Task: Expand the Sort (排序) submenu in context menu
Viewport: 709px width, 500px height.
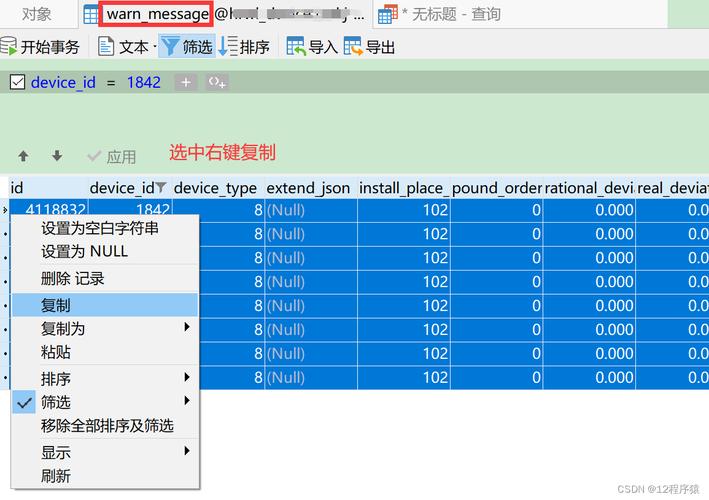Action: point(105,378)
